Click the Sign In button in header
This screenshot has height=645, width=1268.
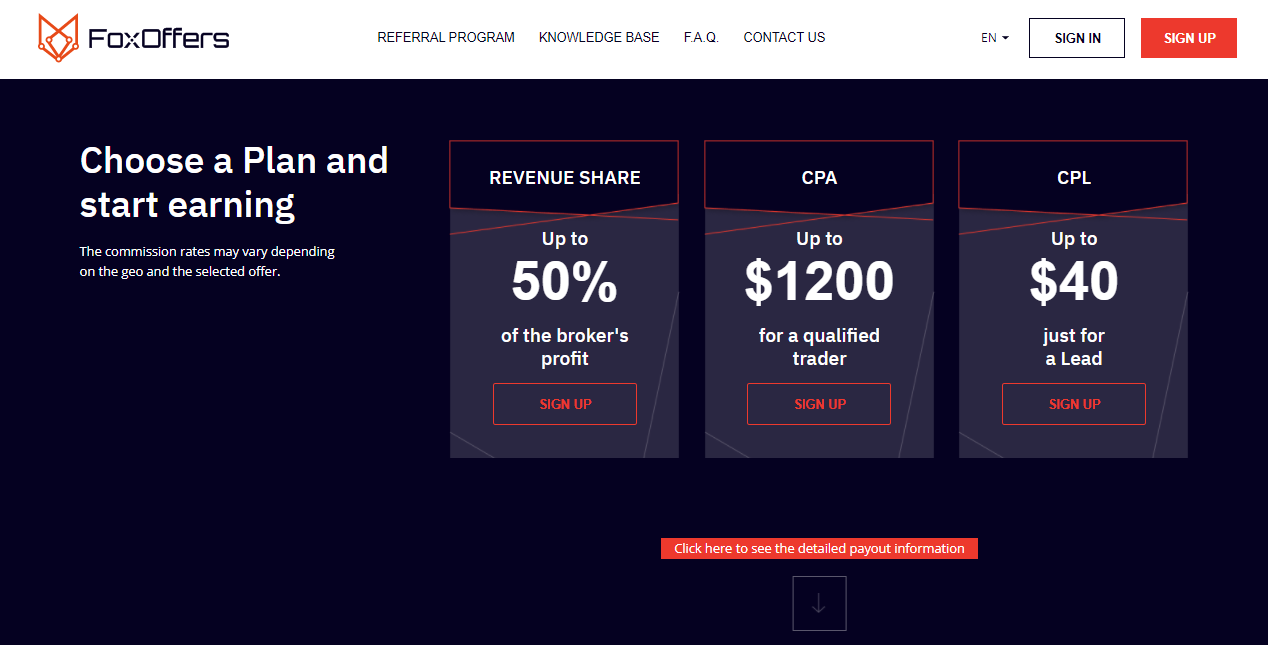[x=1077, y=38]
